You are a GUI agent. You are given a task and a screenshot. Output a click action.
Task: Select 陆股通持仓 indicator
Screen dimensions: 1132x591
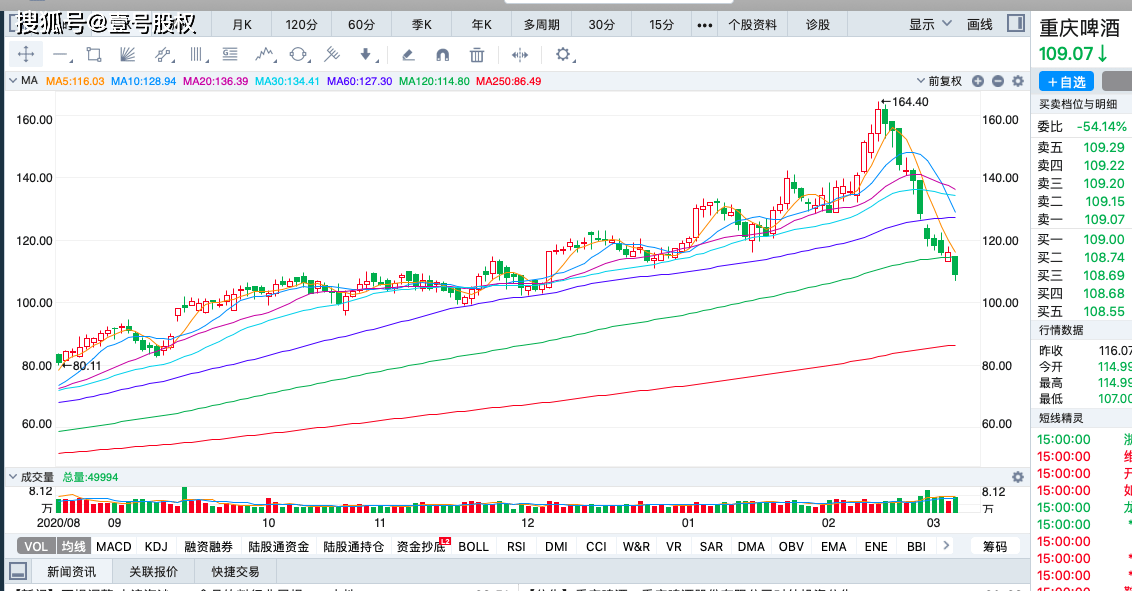354,546
